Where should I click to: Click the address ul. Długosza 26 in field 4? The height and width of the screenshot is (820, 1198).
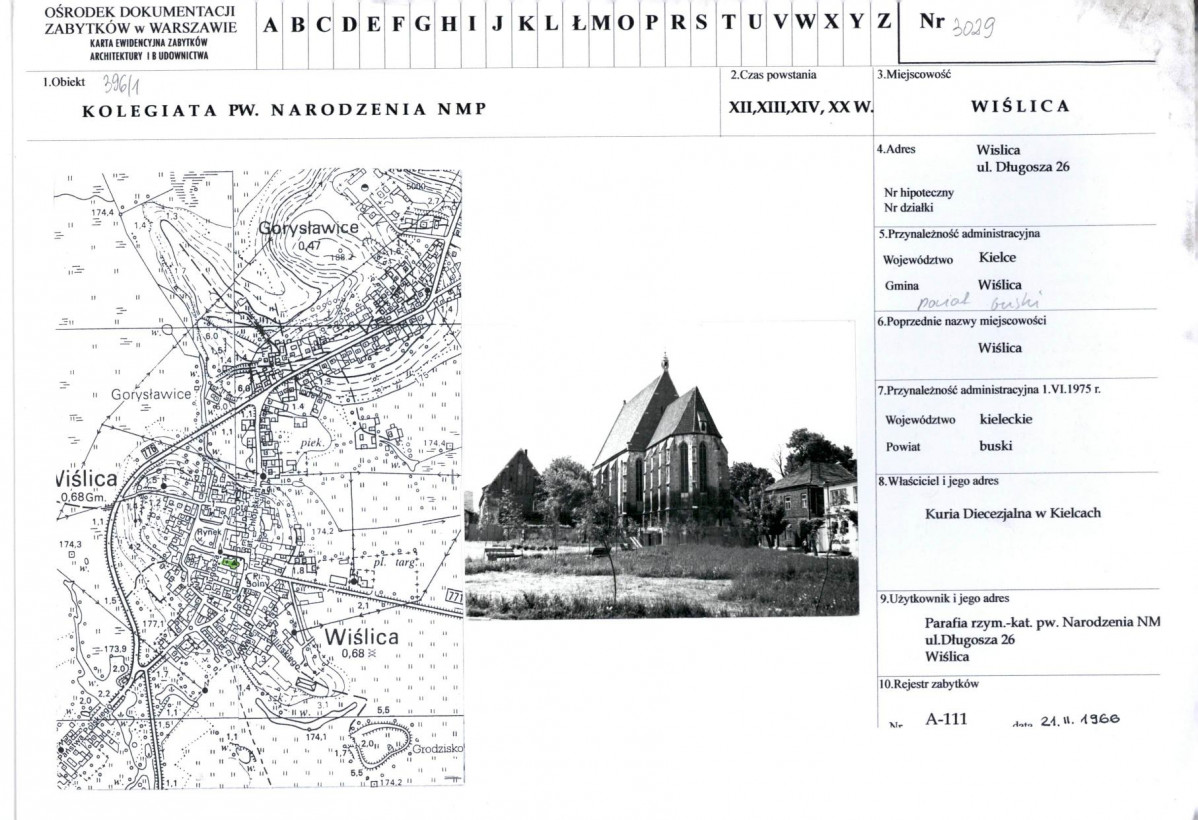(x=1022, y=167)
